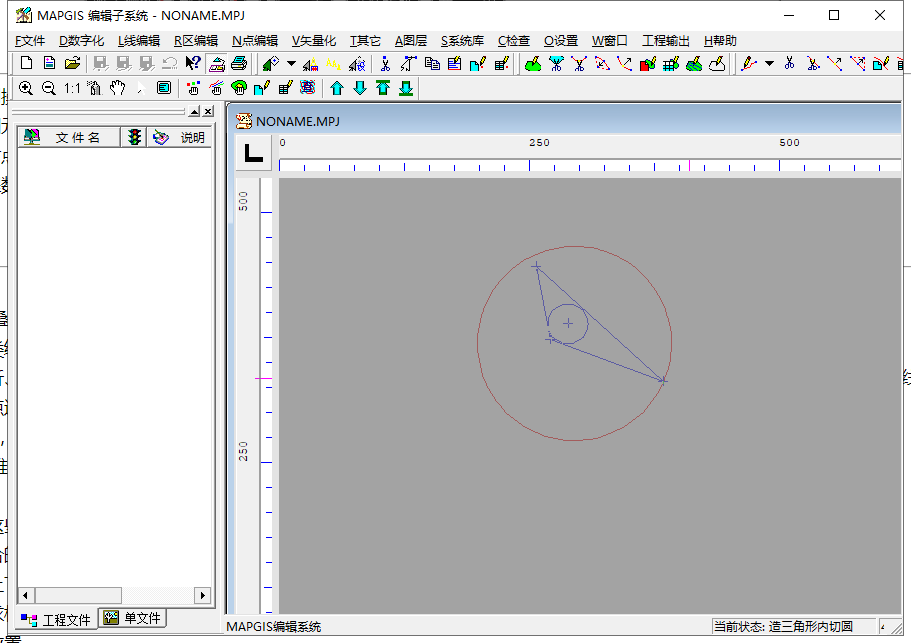Image resolution: width=911 pixels, height=643 pixels.
Task: Reset view with the 1:1 button
Action: pos(72,88)
